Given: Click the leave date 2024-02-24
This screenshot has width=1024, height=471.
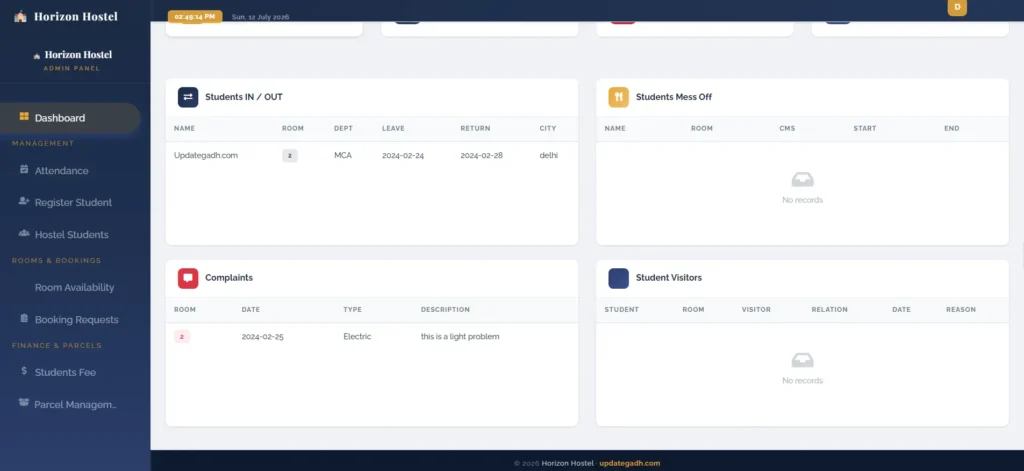Looking at the screenshot, I should pos(403,155).
